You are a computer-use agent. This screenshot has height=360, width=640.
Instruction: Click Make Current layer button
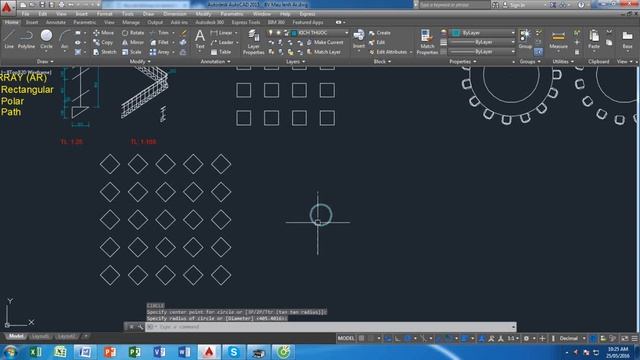[324, 42]
